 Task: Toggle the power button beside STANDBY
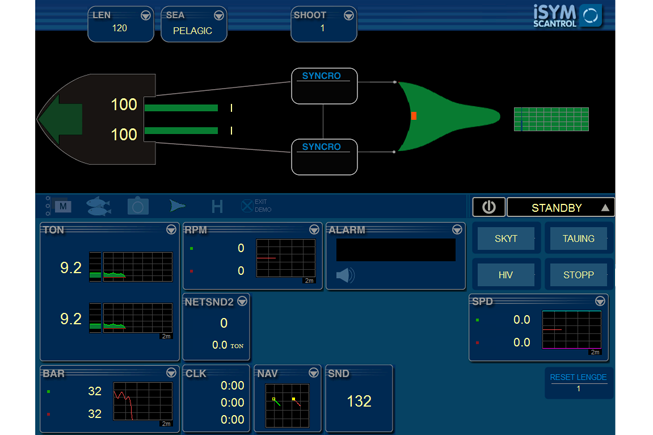488,207
